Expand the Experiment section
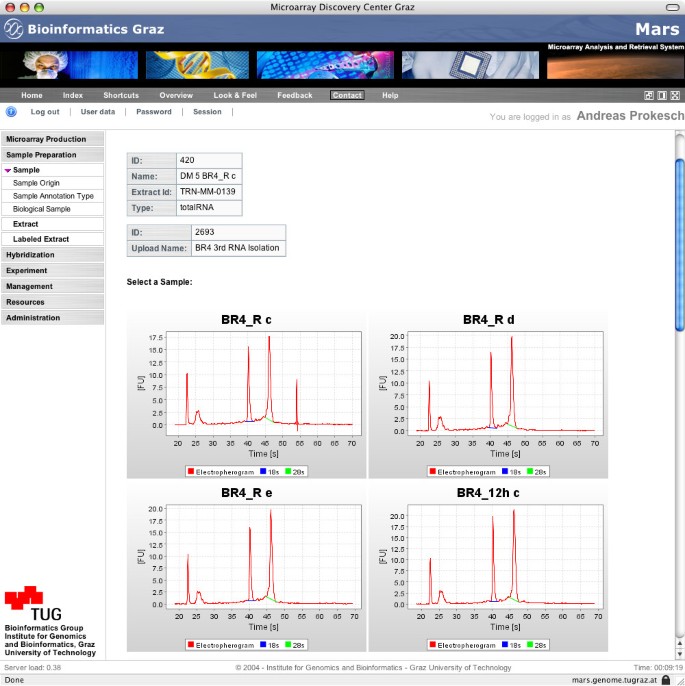The height and width of the screenshot is (686, 685). click(52, 270)
